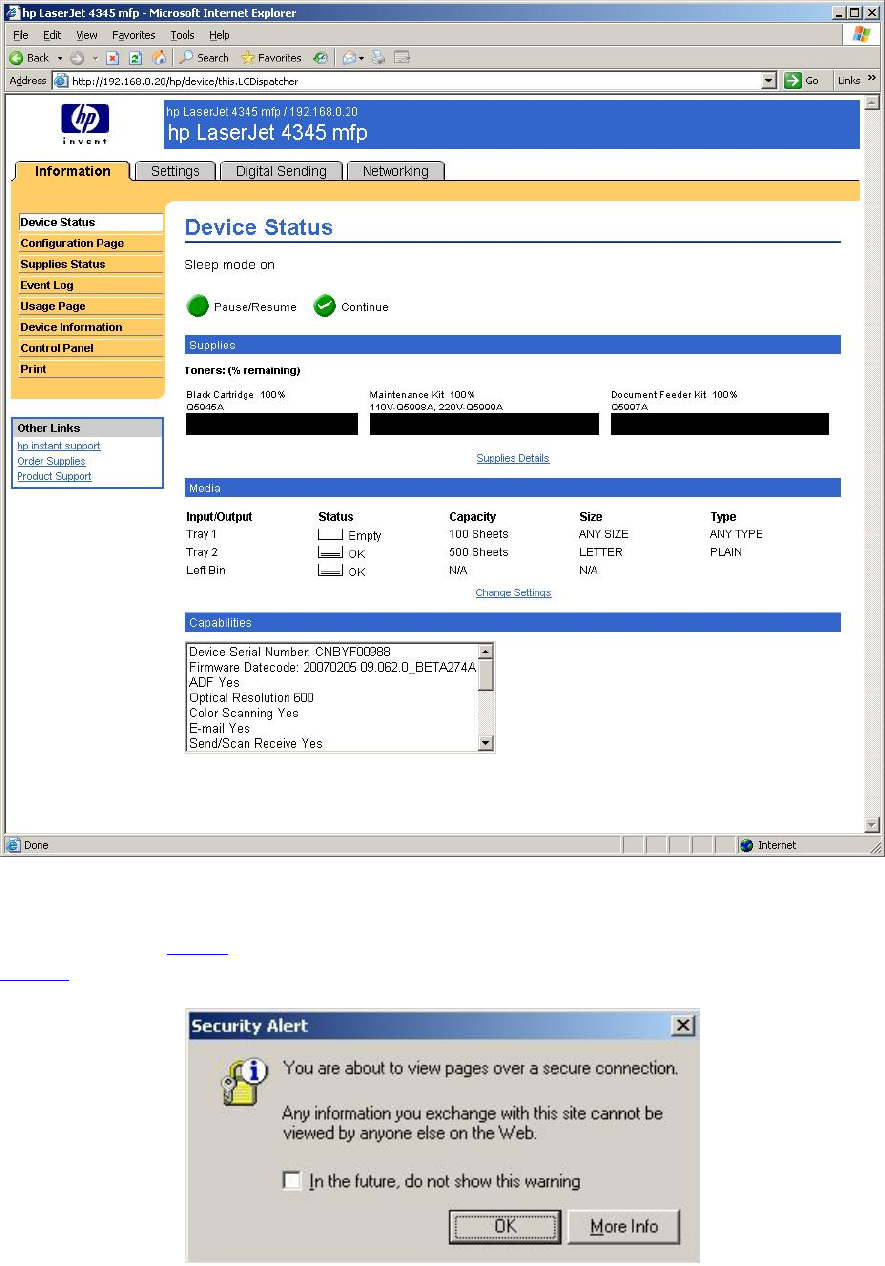Click the Maintenance Kit level bar
This screenshot has height=1266, width=885.
tap(484, 424)
